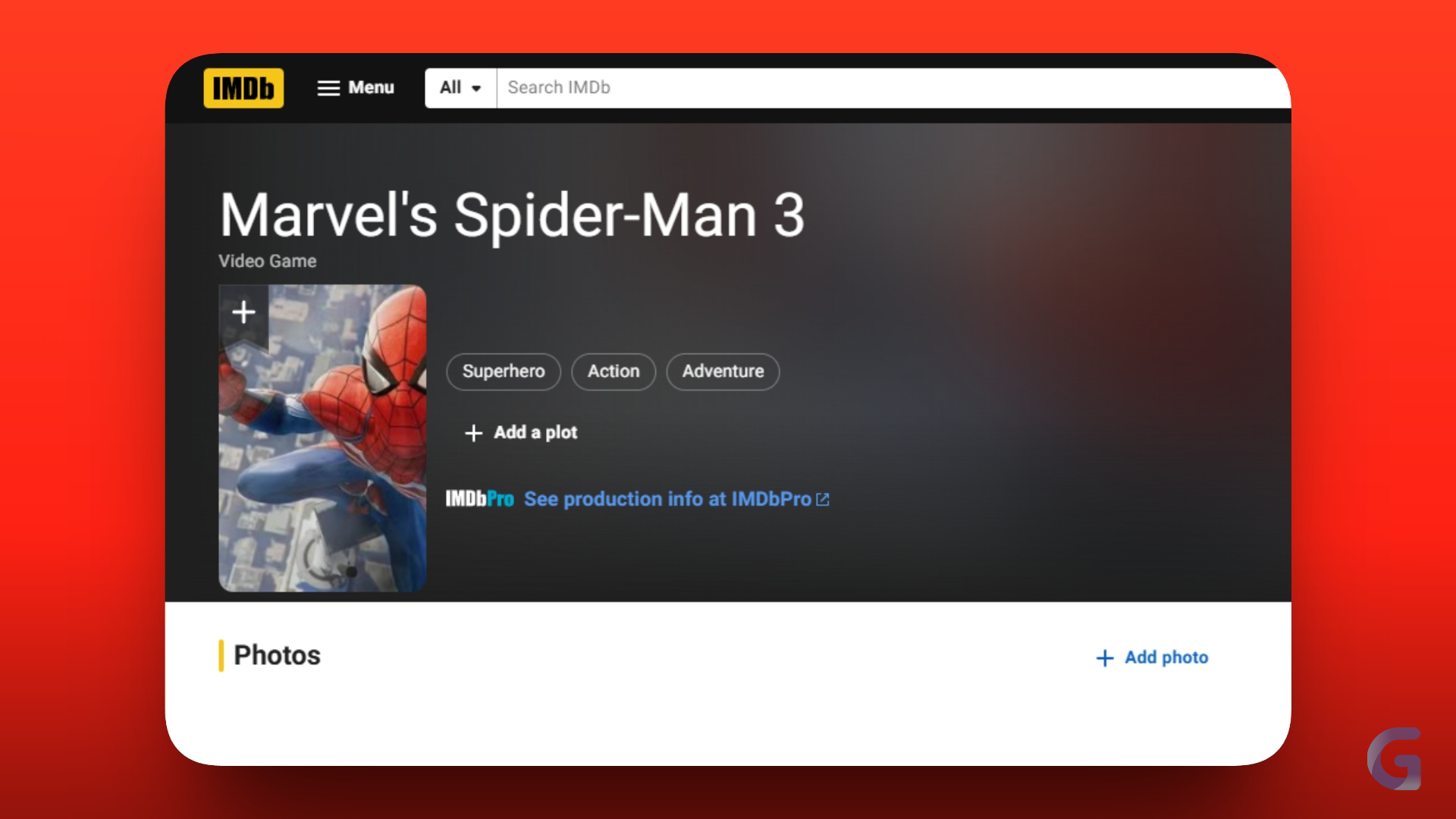Viewport: 1456px width, 819px height.
Task: Click Add photo
Action: 1152,657
